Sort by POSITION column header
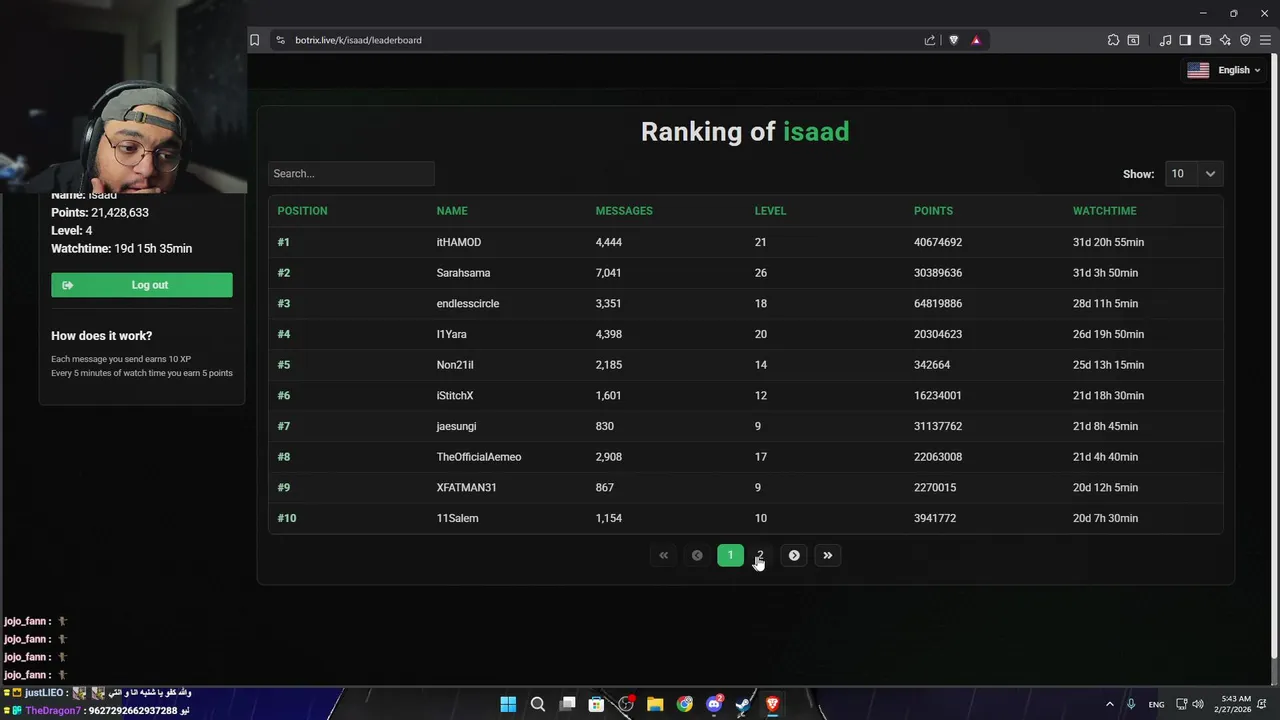The image size is (1280, 720). click(x=302, y=211)
